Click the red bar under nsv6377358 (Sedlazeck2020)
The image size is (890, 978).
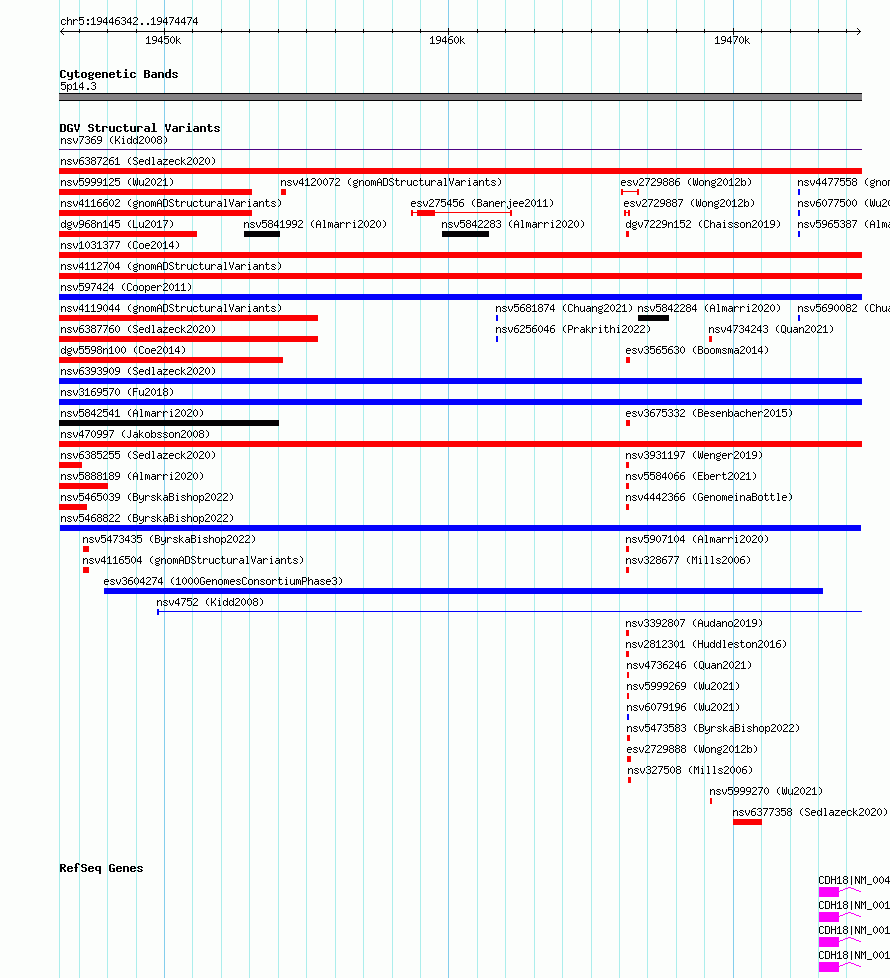click(747, 823)
